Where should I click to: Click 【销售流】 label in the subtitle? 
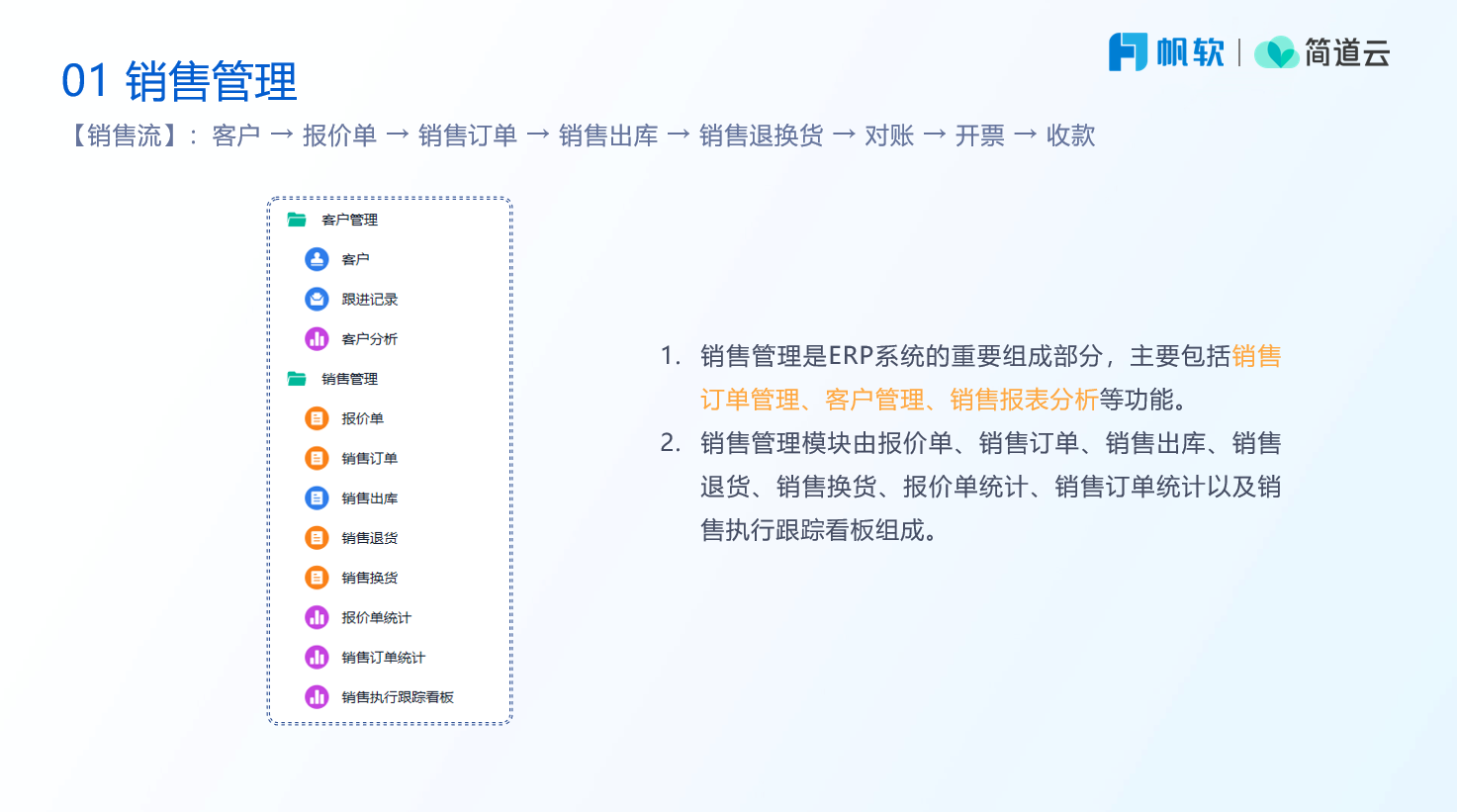click(124, 135)
